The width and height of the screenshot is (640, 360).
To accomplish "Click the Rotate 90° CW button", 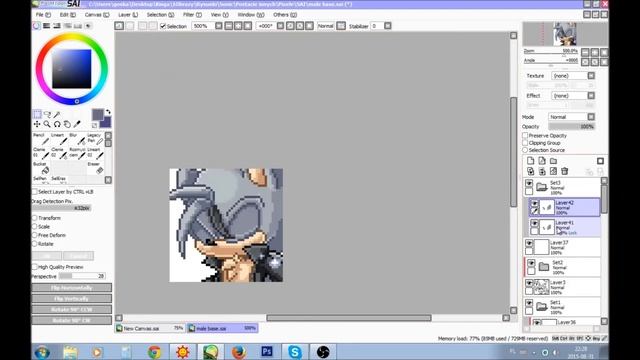I will [x=72, y=320].
